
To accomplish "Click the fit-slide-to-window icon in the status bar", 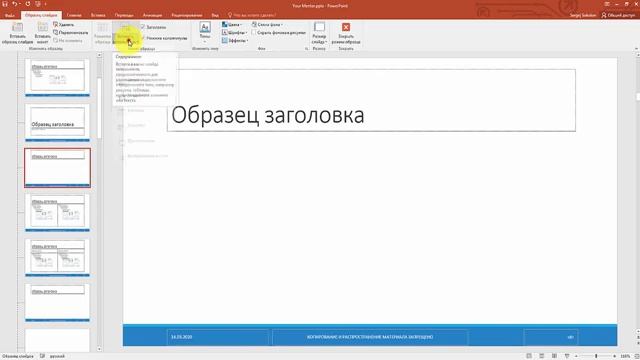I will pyautogui.click(x=636, y=356).
